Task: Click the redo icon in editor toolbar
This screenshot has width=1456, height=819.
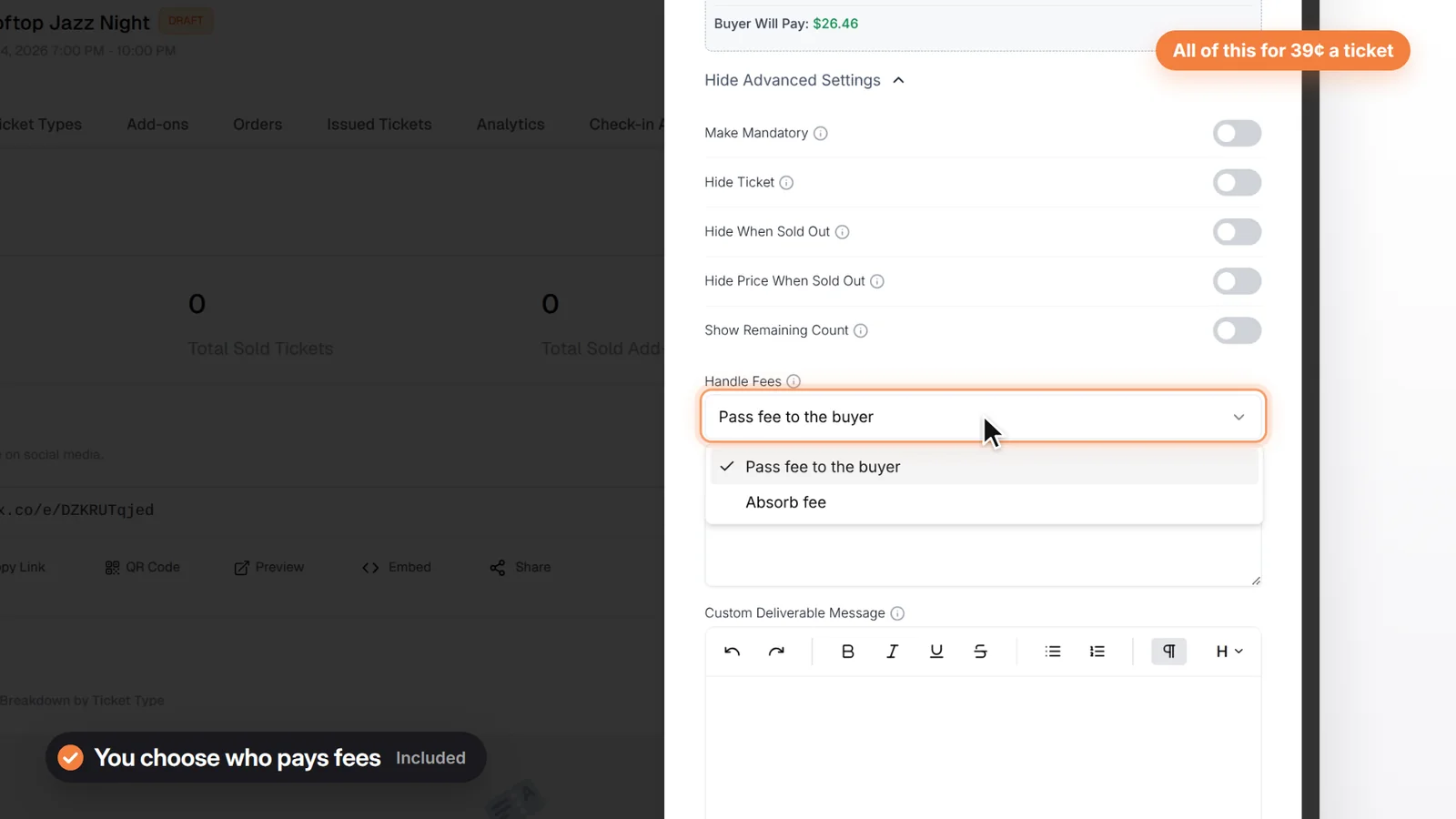Action: tap(776, 652)
